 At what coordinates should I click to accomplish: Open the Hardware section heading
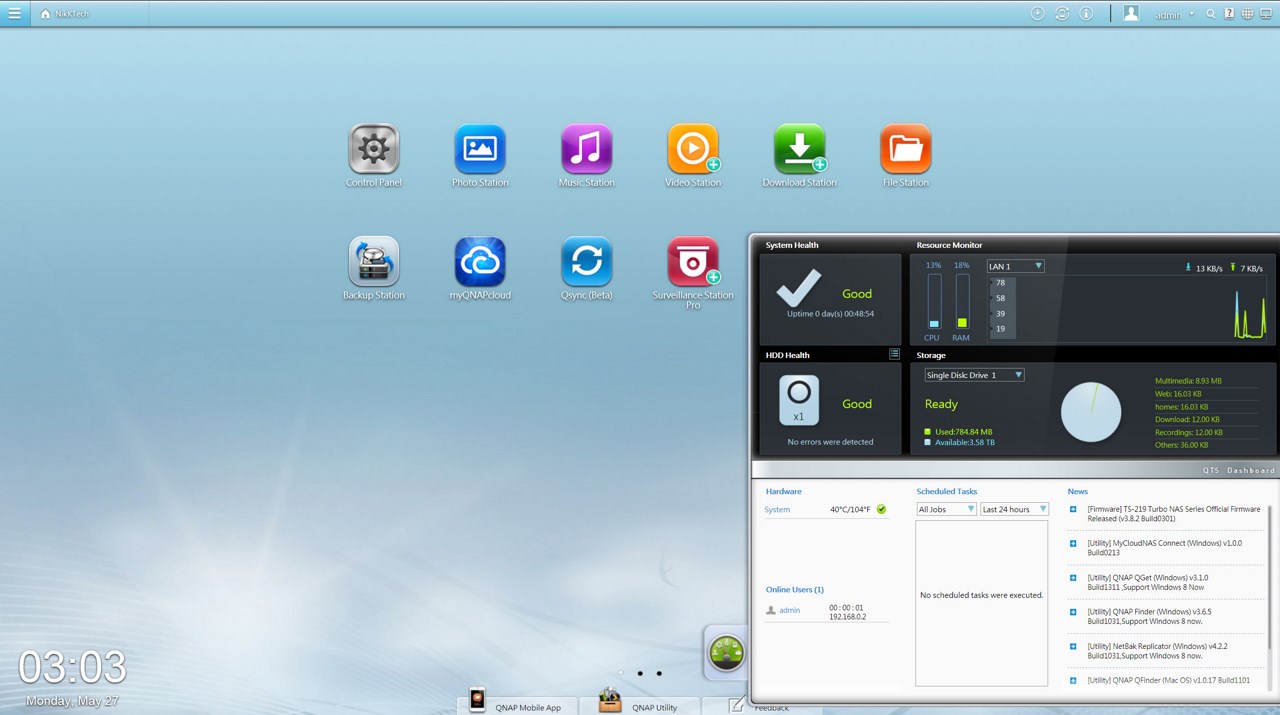click(784, 491)
